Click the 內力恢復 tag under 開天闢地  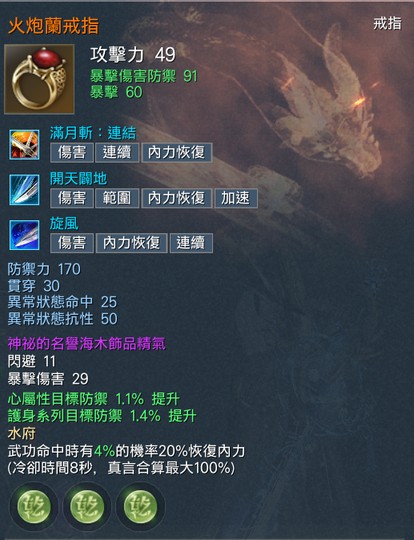click(x=177, y=198)
